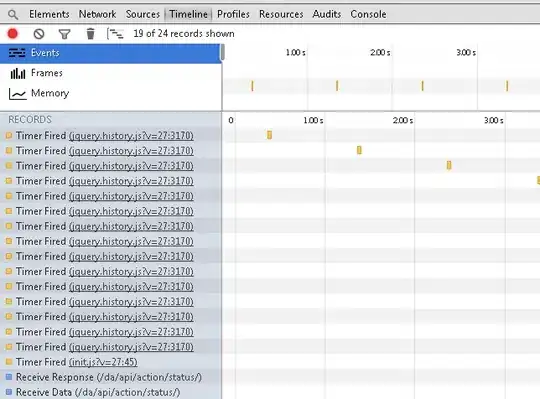Image resolution: width=540 pixels, height=399 pixels.
Task: Click the RECORDS section header
Action: click(30, 119)
